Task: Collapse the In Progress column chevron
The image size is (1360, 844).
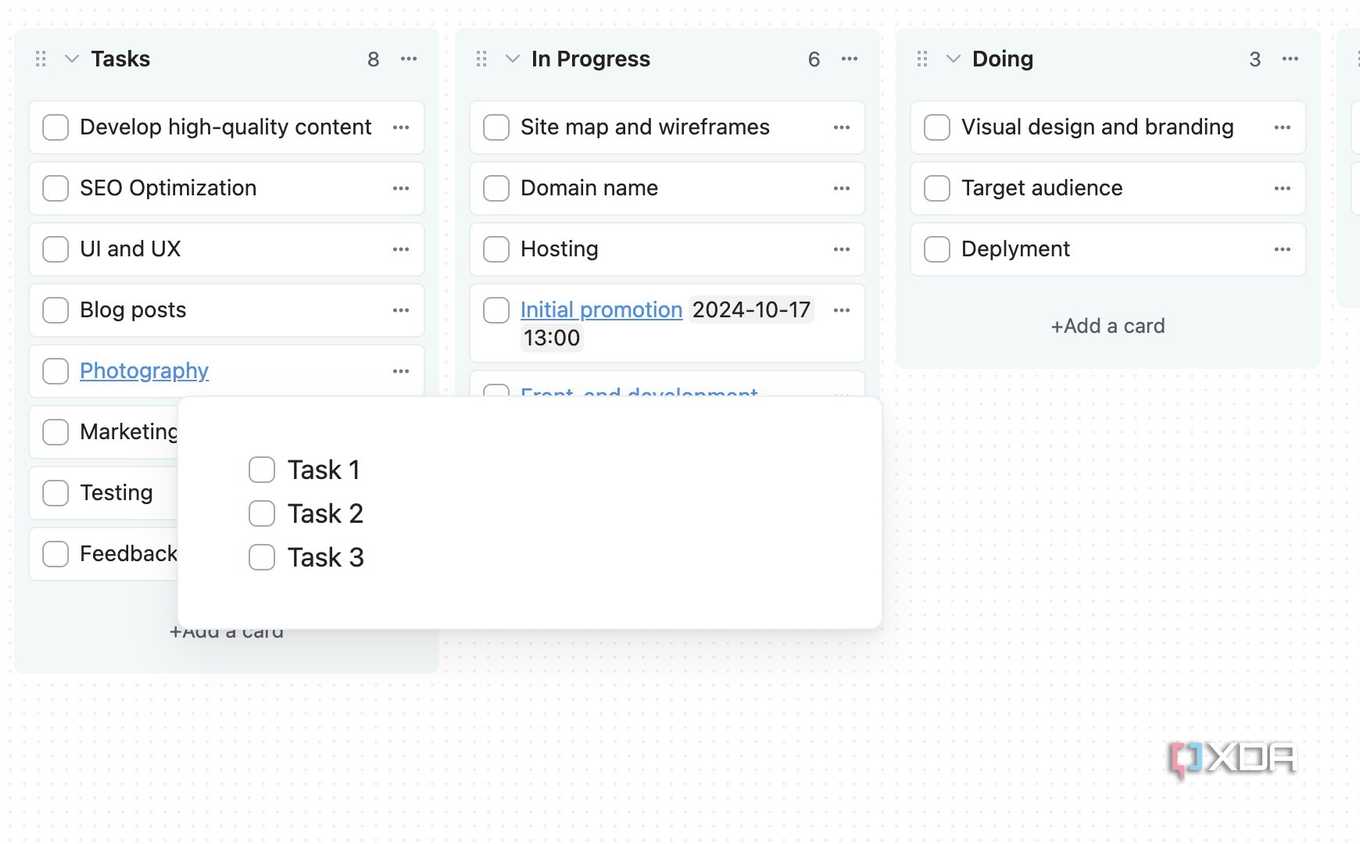Action: (512, 59)
